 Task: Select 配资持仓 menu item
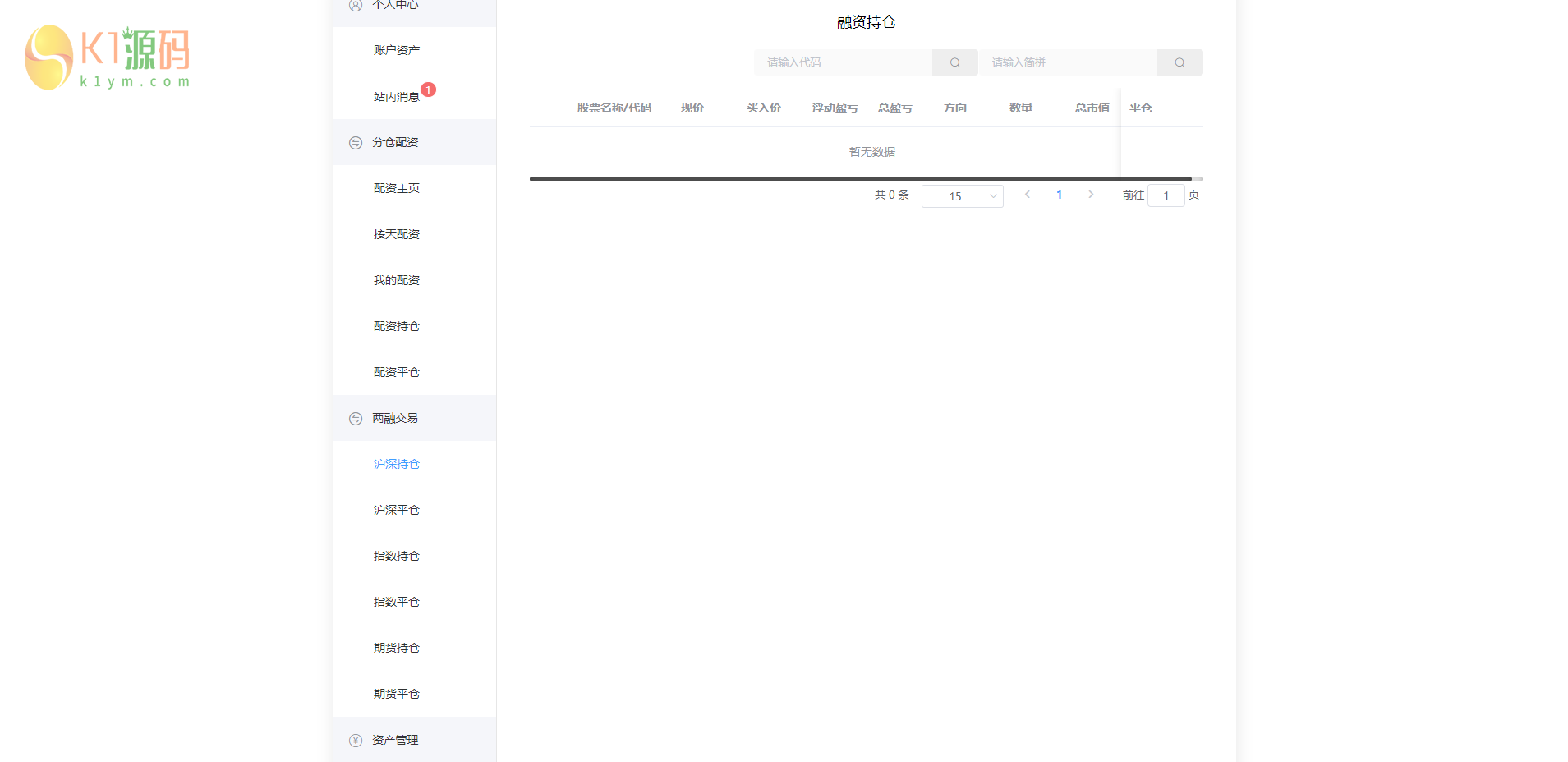pyautogui.click(x=414, y=326)
